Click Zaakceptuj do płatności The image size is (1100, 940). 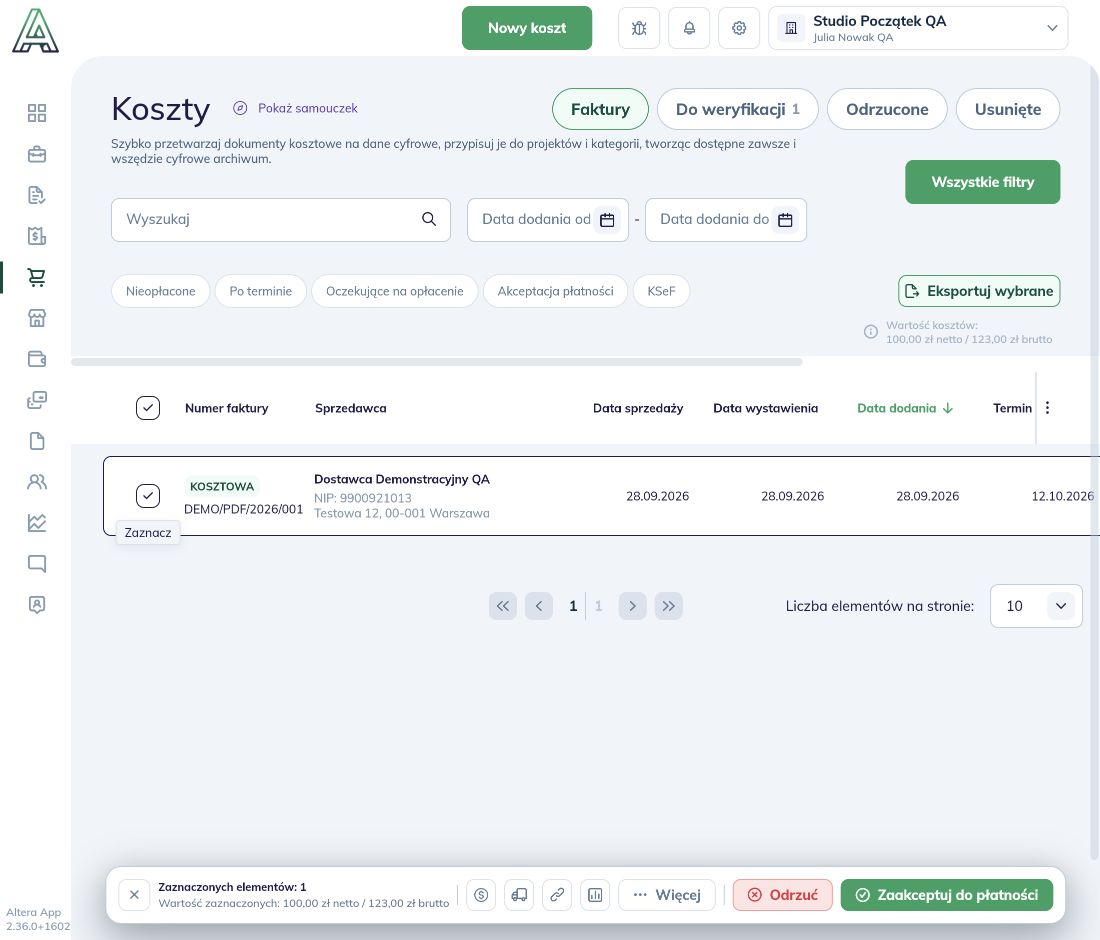[947, 895]
